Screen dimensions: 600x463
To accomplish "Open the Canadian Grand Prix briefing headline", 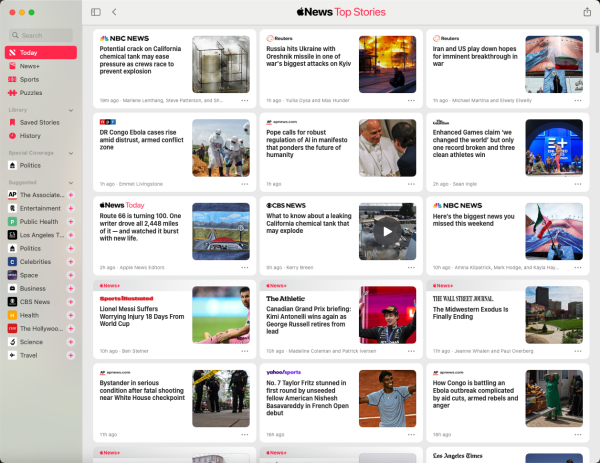I will (x=308, y=320).
